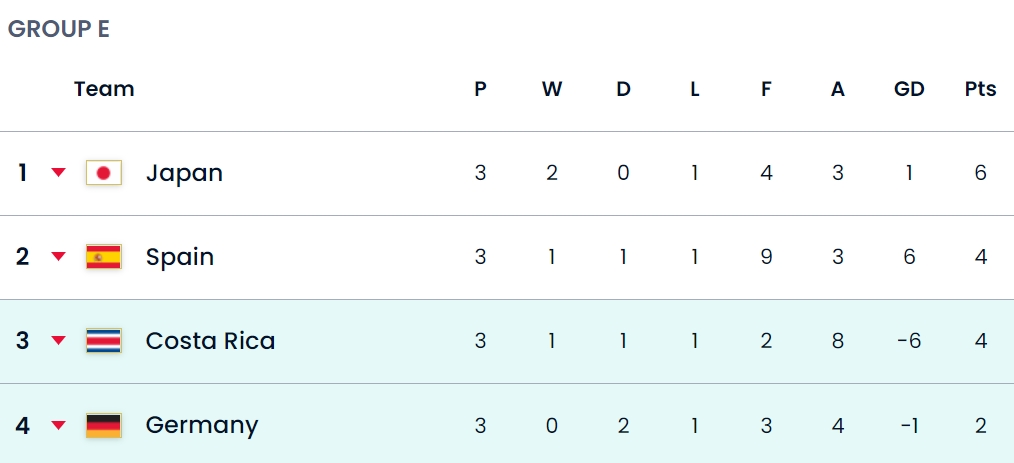Click the Germany flag icon
The height and width of the screenshot is (463, 1014).
coord(103,425)
